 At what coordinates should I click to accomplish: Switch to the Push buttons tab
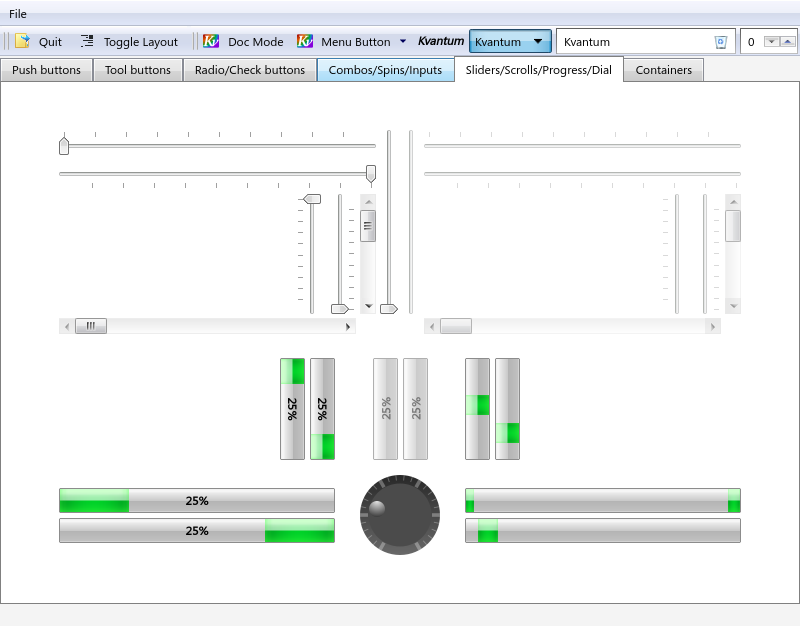(x=46, y=70)
